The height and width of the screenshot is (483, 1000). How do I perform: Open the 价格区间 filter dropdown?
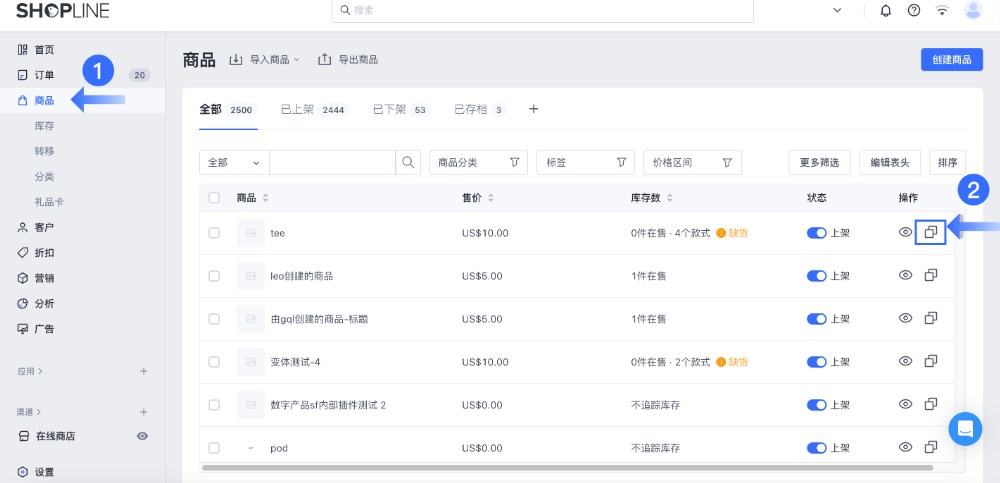(x=692, y=162)
